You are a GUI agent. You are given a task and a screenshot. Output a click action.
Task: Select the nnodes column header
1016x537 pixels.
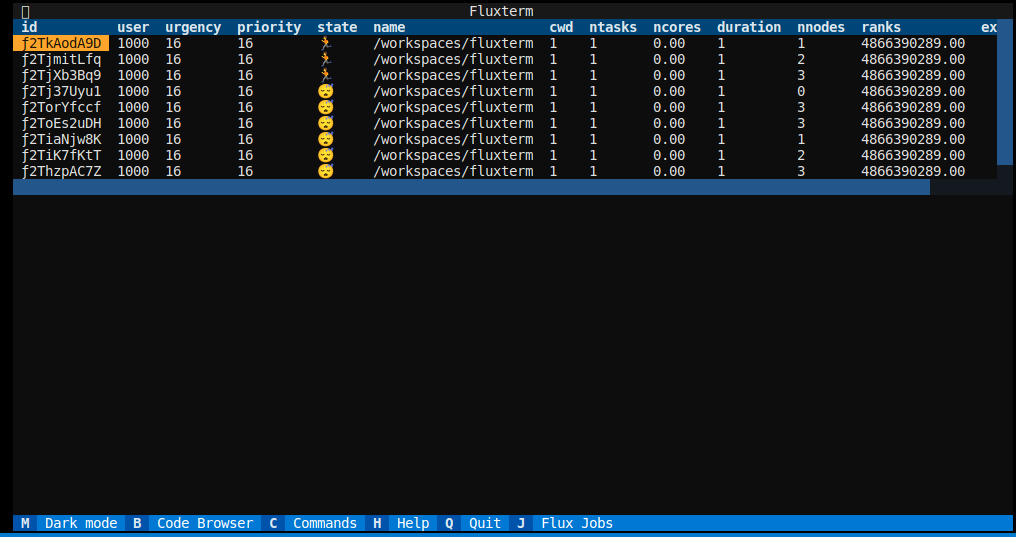821,27
